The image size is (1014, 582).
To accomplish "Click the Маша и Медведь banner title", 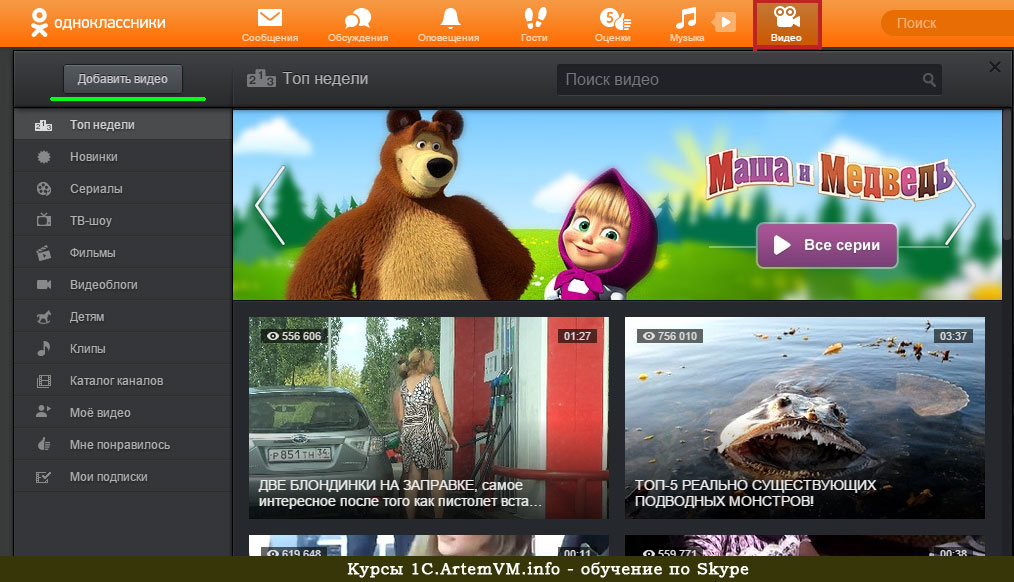I will point(830,176).
